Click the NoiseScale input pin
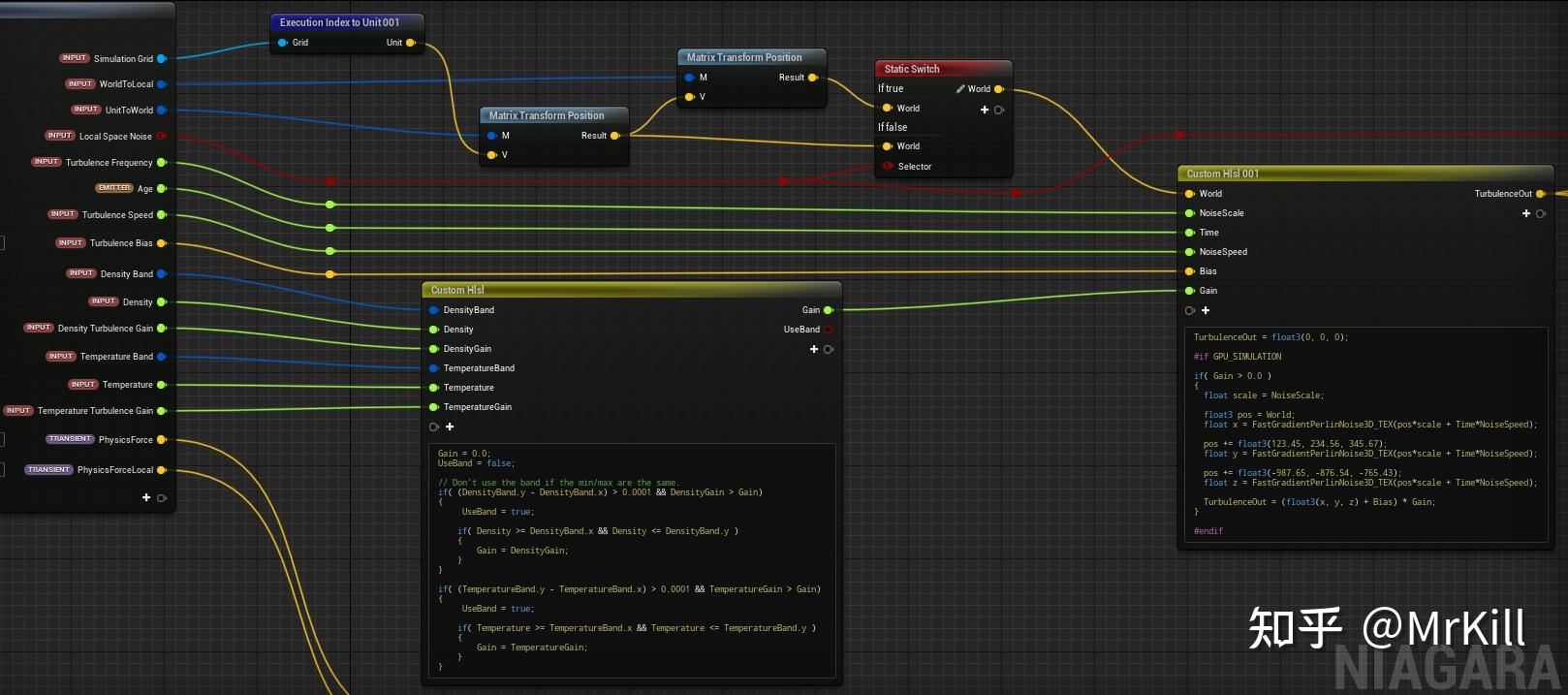1568x695 pixels. coord(1190,213)
